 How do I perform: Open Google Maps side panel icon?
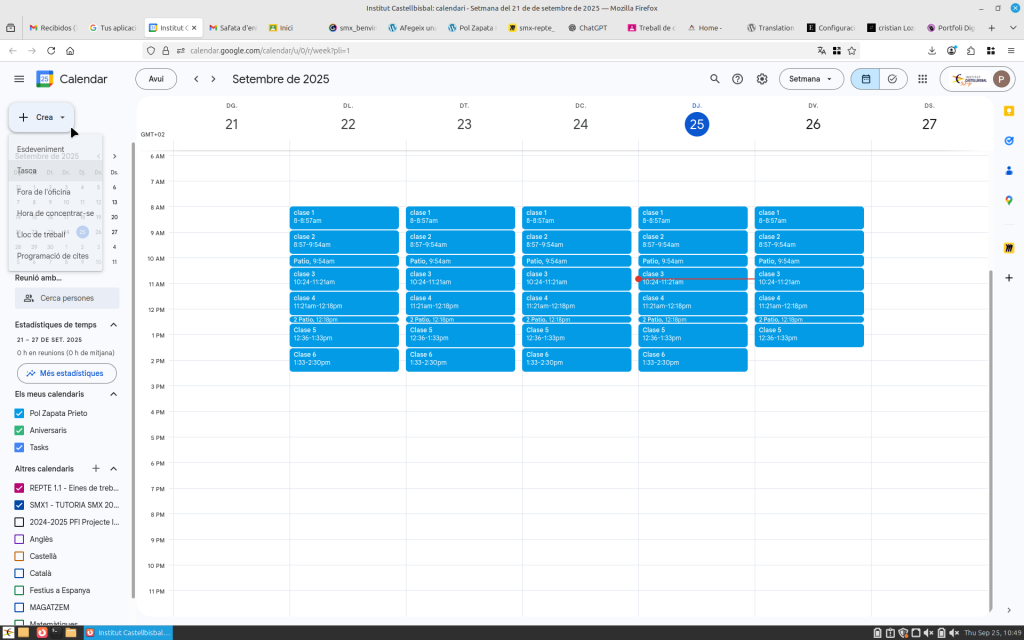tap(1009, 201)
